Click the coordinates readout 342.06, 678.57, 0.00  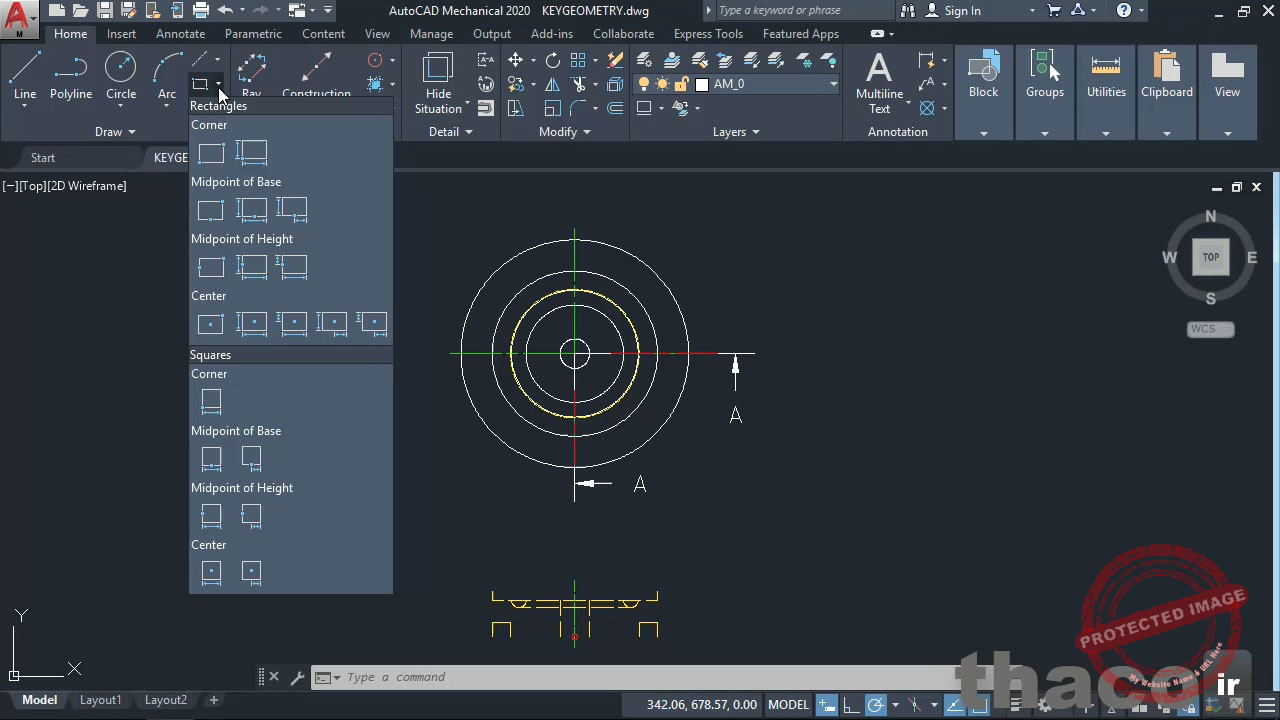(x=701, y=705)
